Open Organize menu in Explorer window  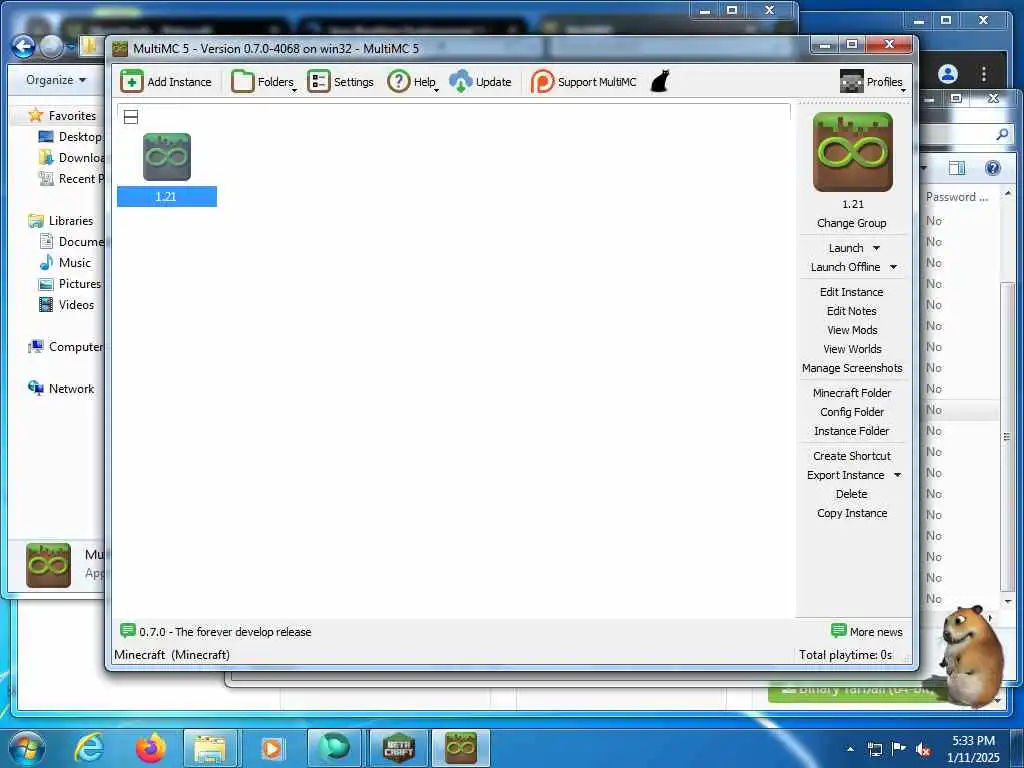click(56, 80)
